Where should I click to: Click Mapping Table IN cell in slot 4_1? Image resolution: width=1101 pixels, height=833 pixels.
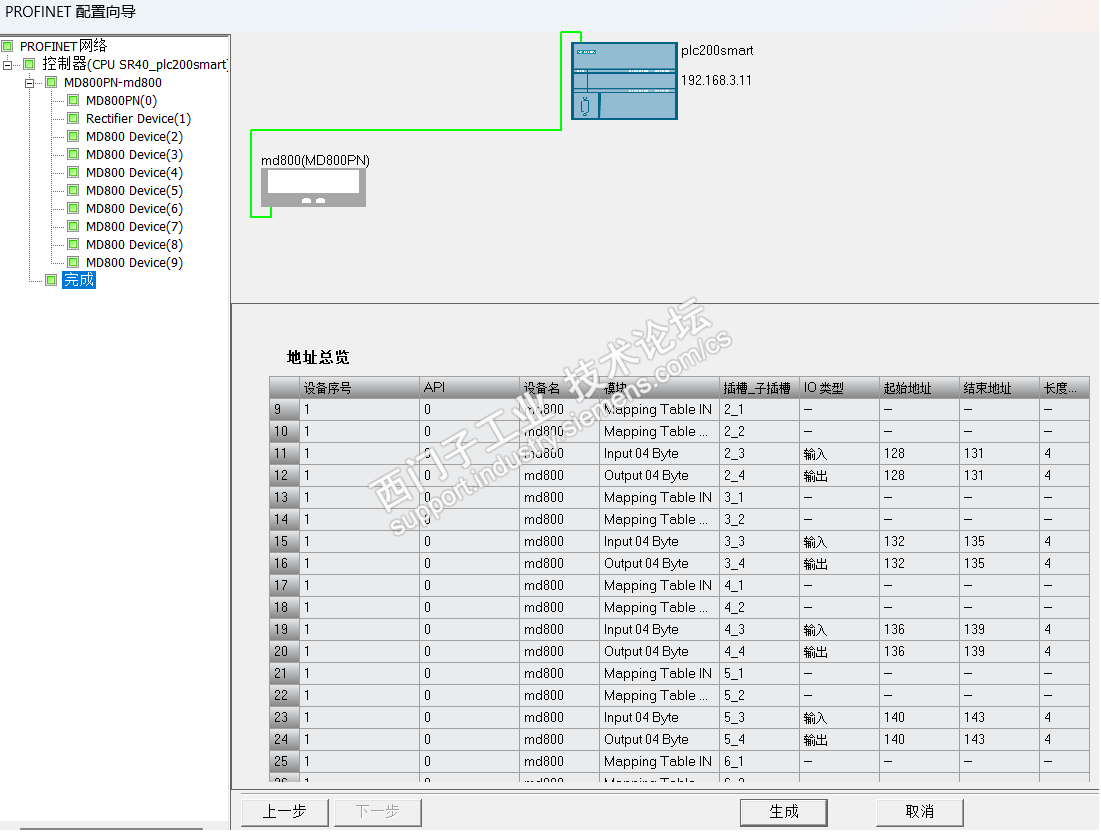[659, 585]
